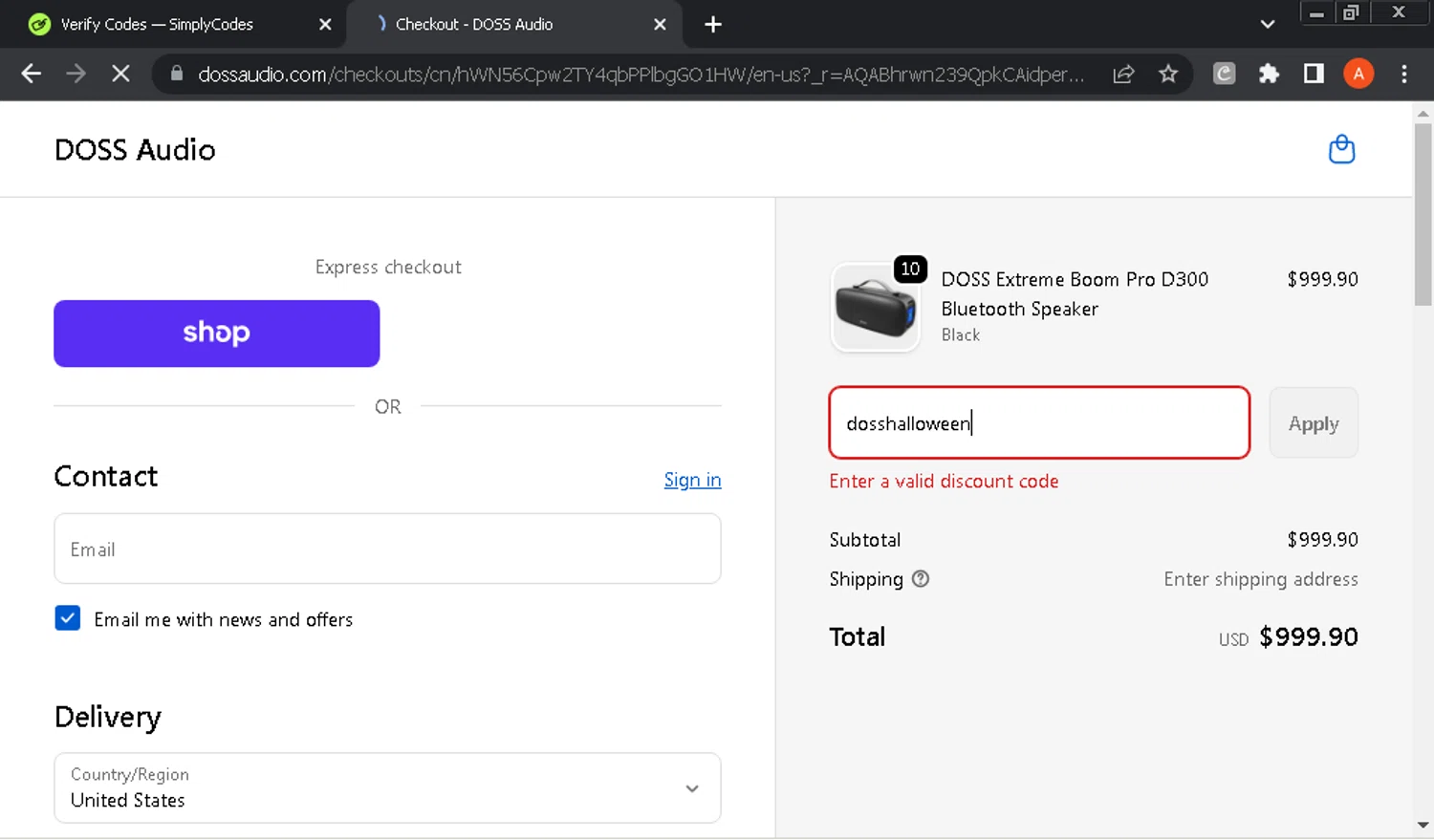This screenshot has width=1434, height=840.
Task: Open the Shipping help question mark icon
Action: click(x=920, y=579)
